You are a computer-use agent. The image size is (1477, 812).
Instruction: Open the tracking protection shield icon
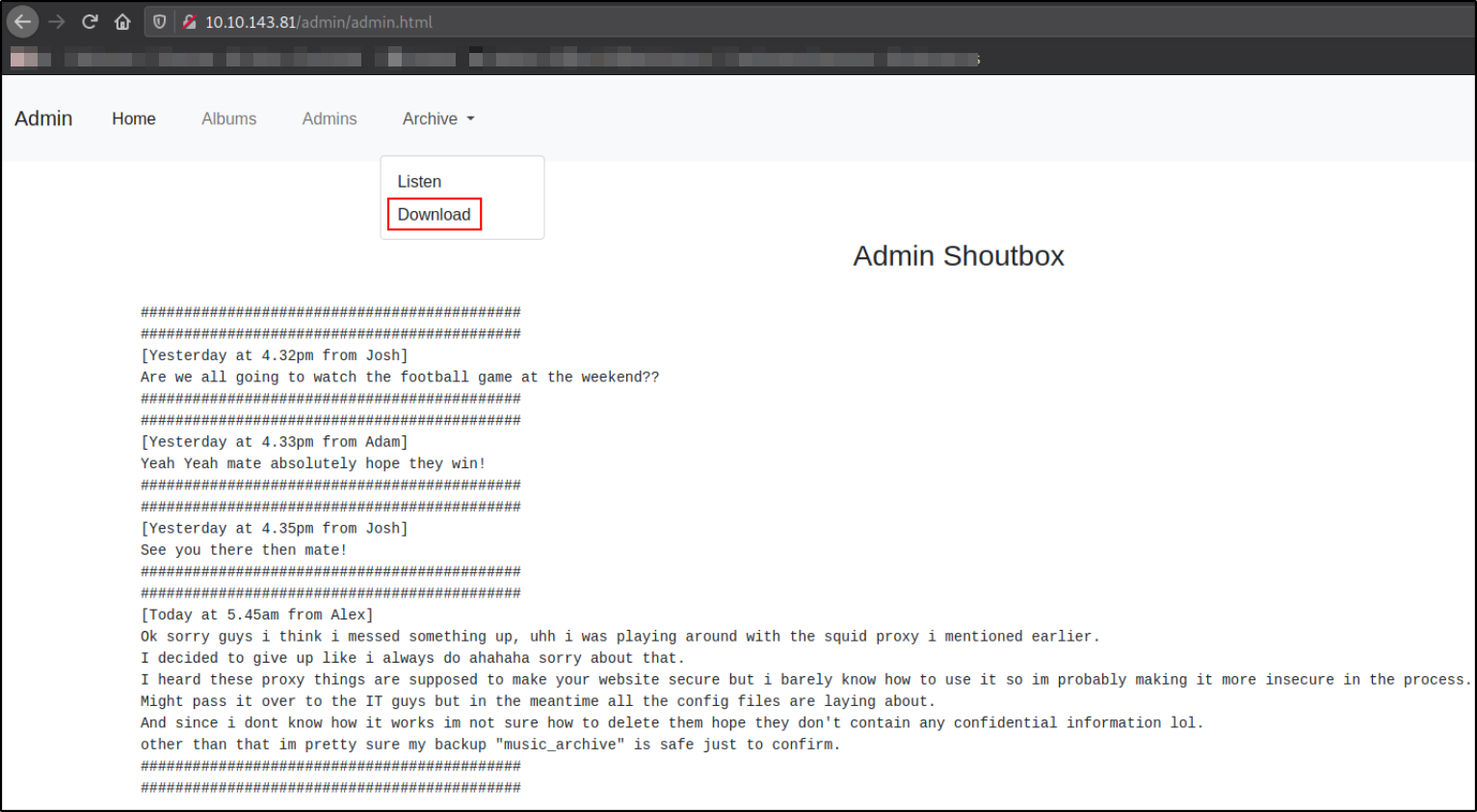tap(160, 21)
